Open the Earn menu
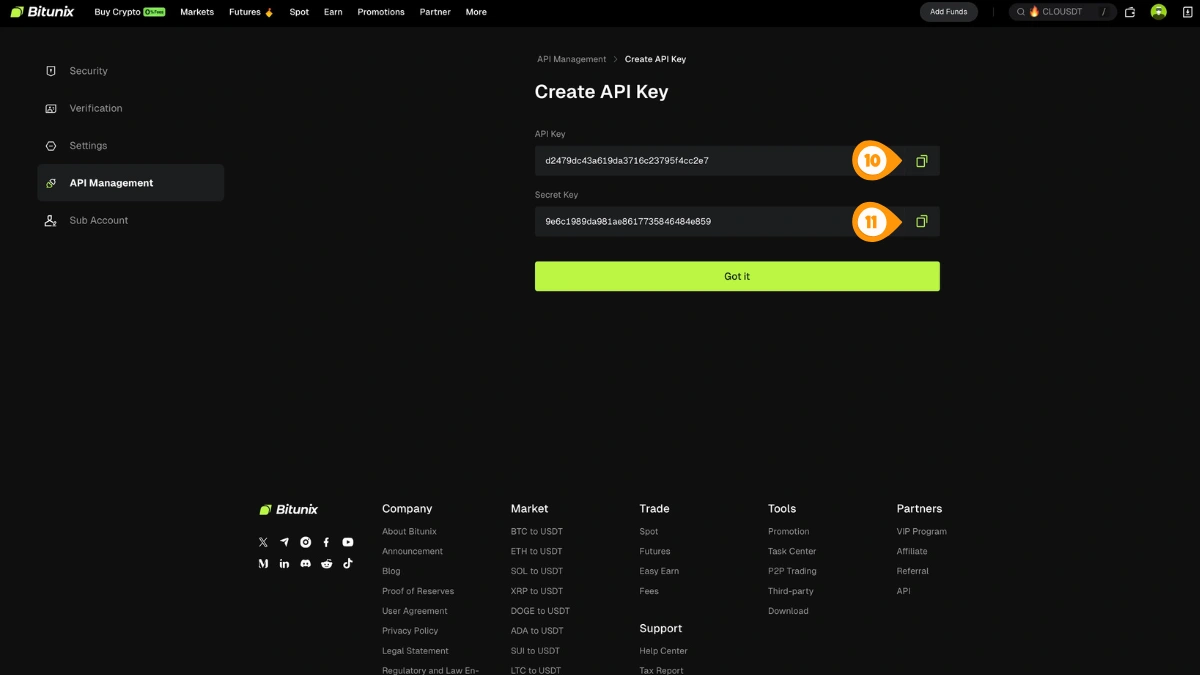 [333, 12]
